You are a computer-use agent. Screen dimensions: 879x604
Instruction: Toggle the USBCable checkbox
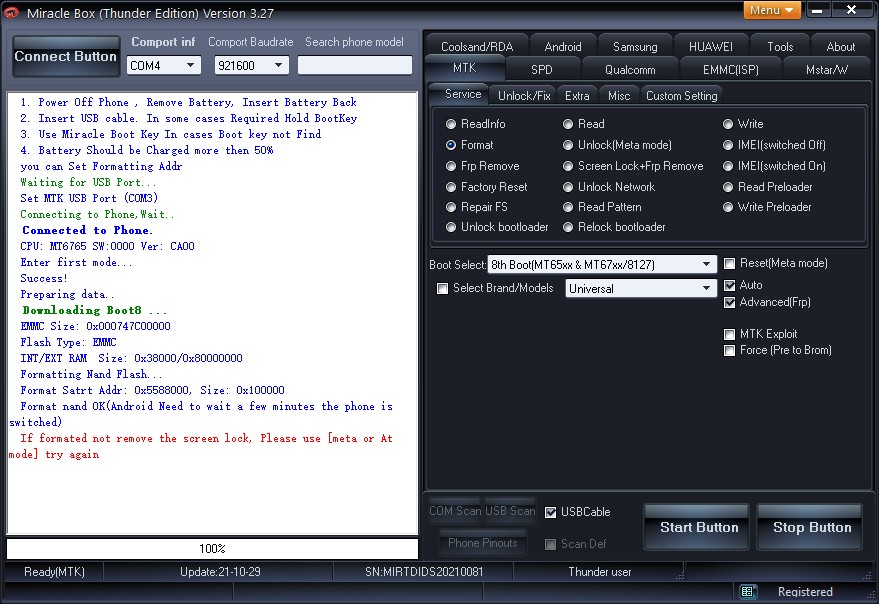coord(550,512)
